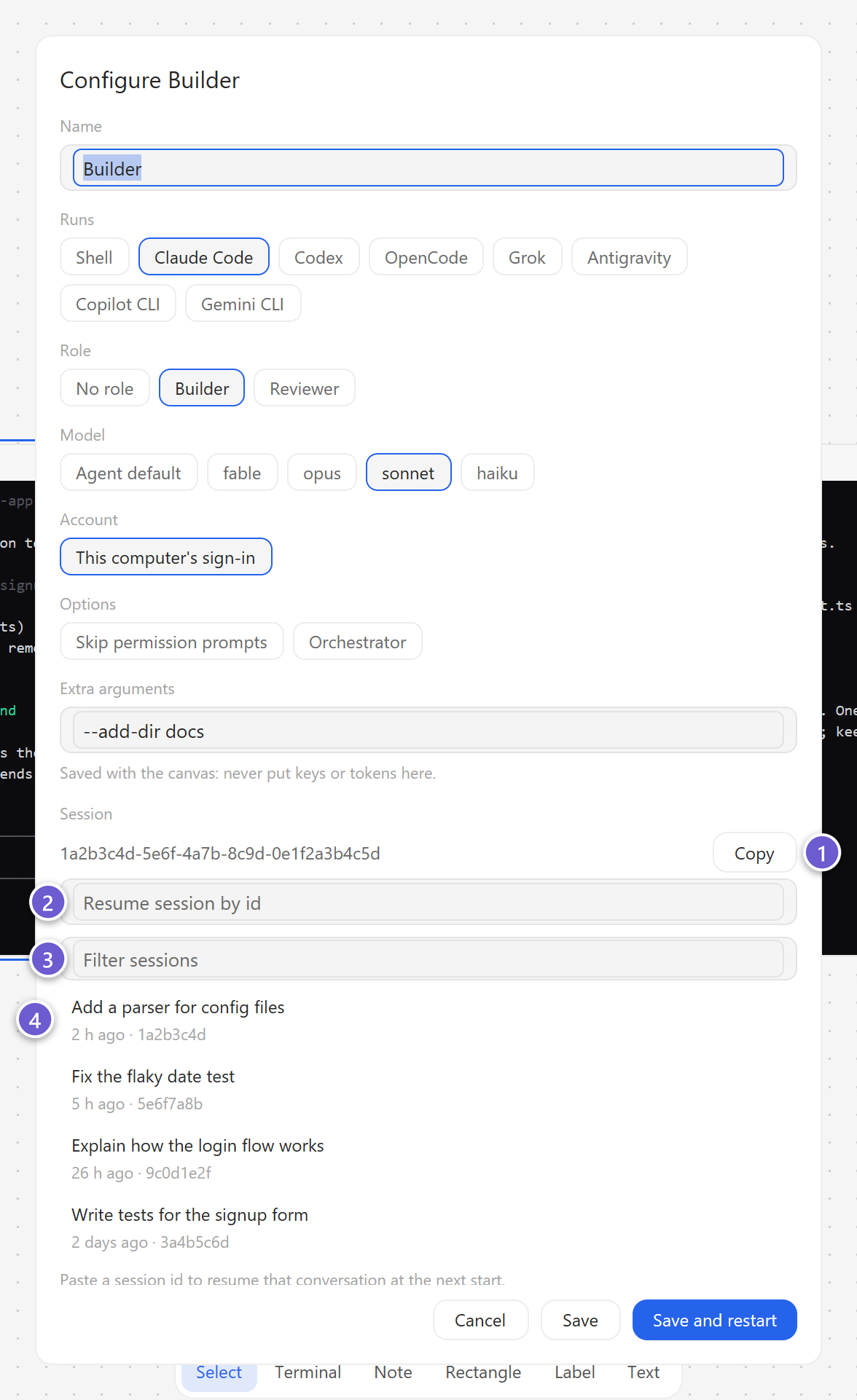Choose Antigravity under Runs
This screenshot has height=1400, width=857.
pyautogui.click(x=629, y=257)
